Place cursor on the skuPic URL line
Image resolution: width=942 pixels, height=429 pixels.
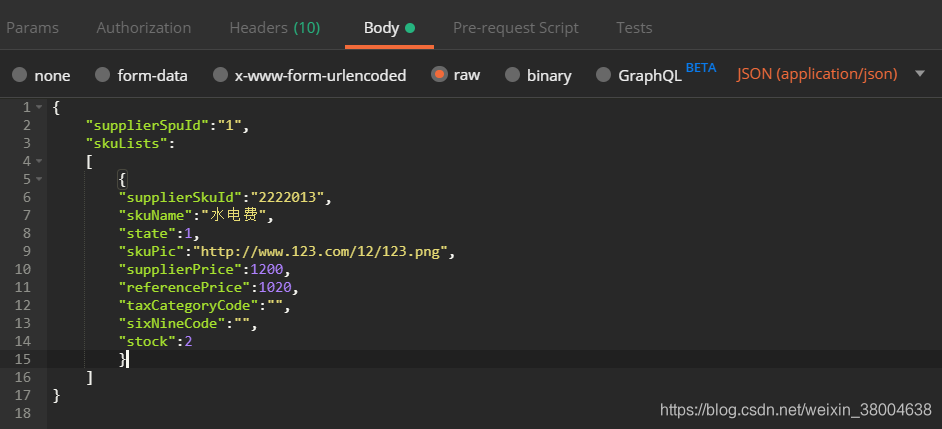287,252
